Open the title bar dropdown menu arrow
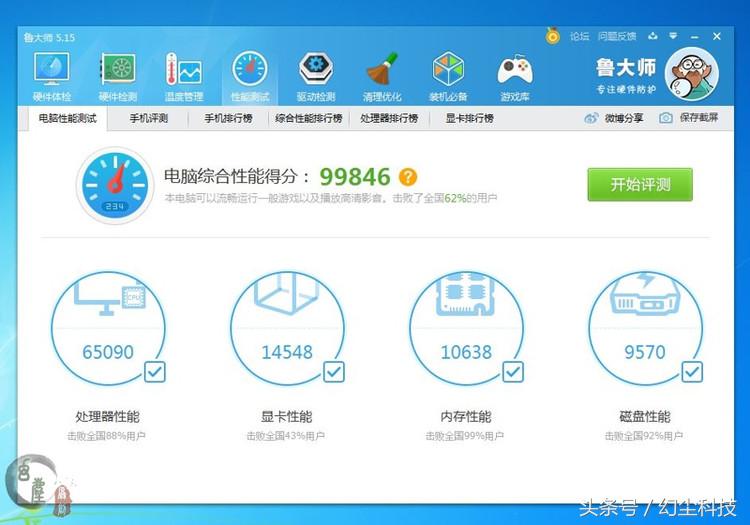 673,36
